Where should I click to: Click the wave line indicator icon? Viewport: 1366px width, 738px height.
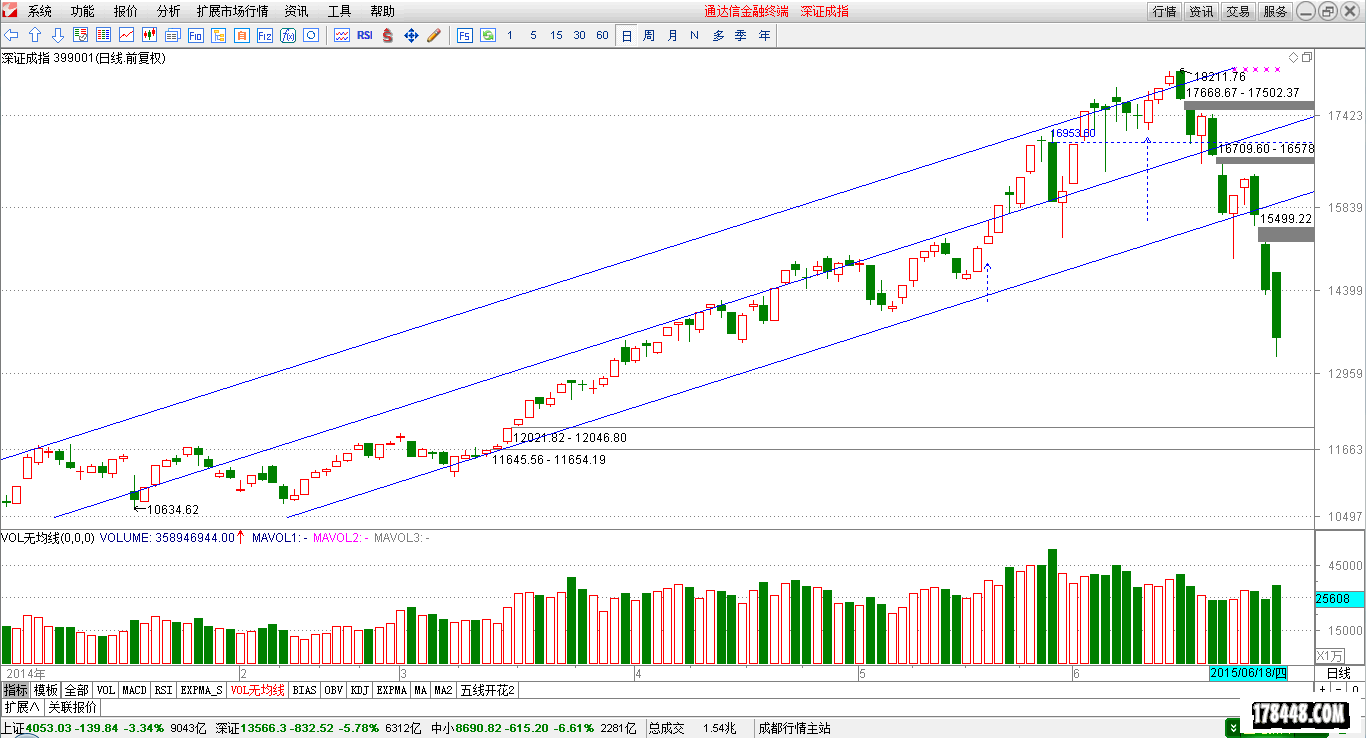(x=342, y=35)
